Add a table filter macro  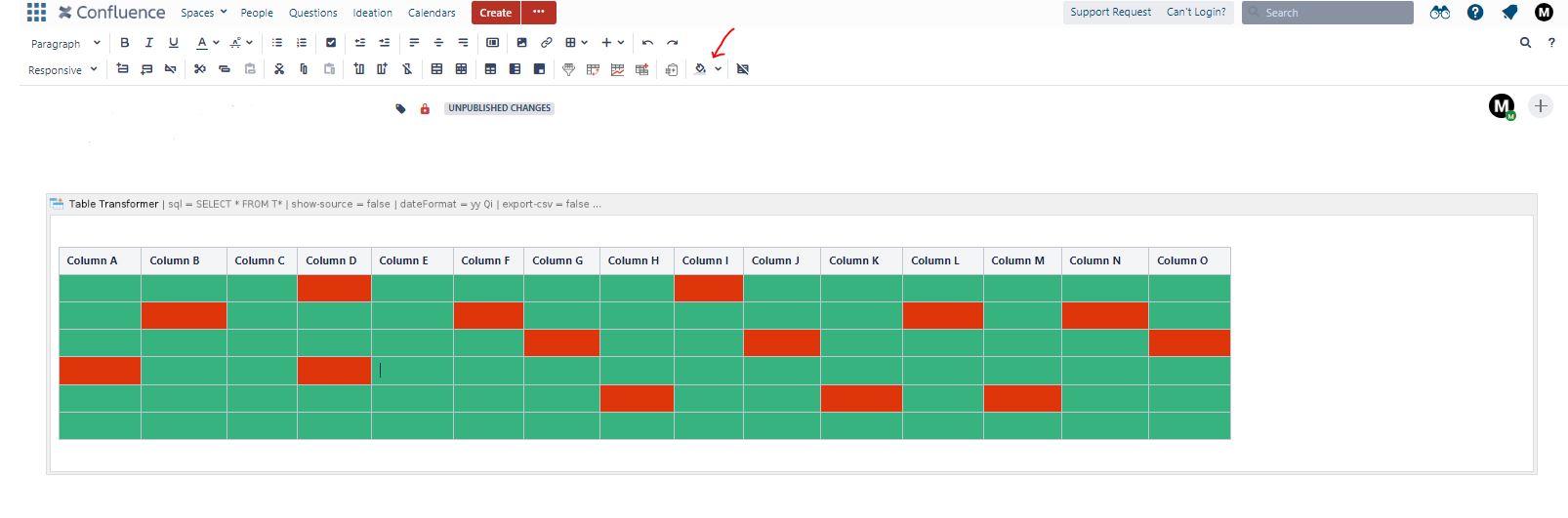click(x=568, y=69)
